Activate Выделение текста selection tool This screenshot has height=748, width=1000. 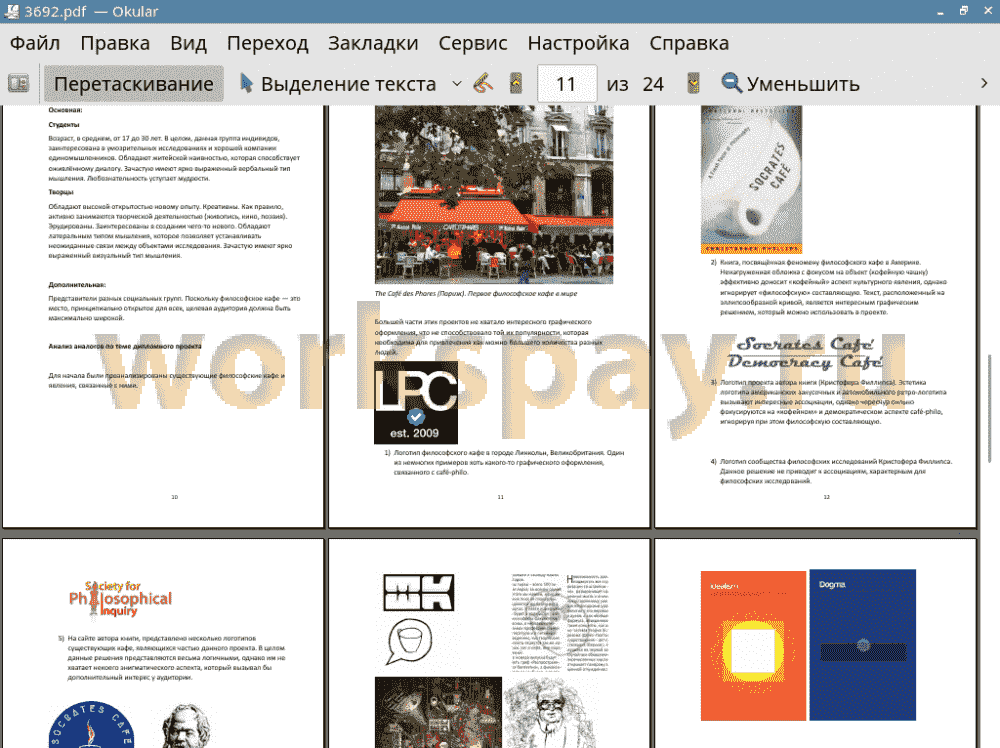(338, 84)
